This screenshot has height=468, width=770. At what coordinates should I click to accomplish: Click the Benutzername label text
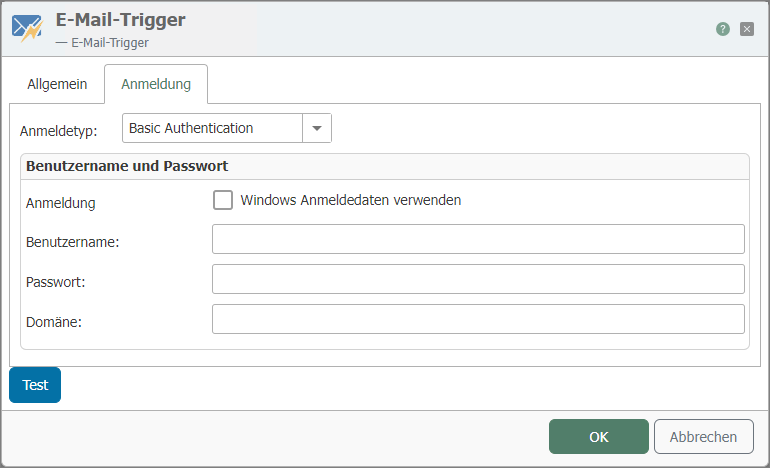72,242
